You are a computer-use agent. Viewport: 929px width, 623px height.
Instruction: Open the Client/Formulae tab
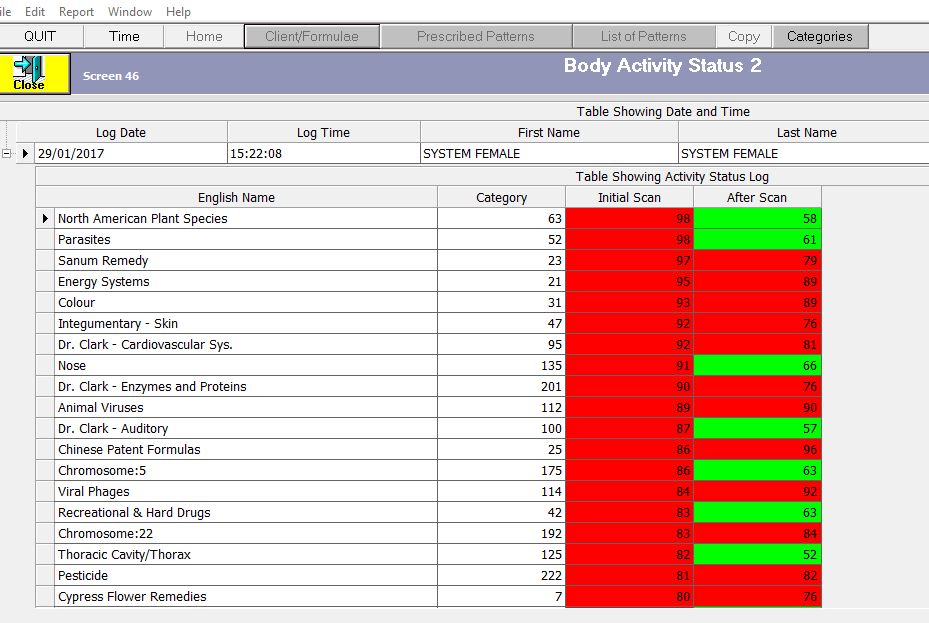tap(311, 36)
